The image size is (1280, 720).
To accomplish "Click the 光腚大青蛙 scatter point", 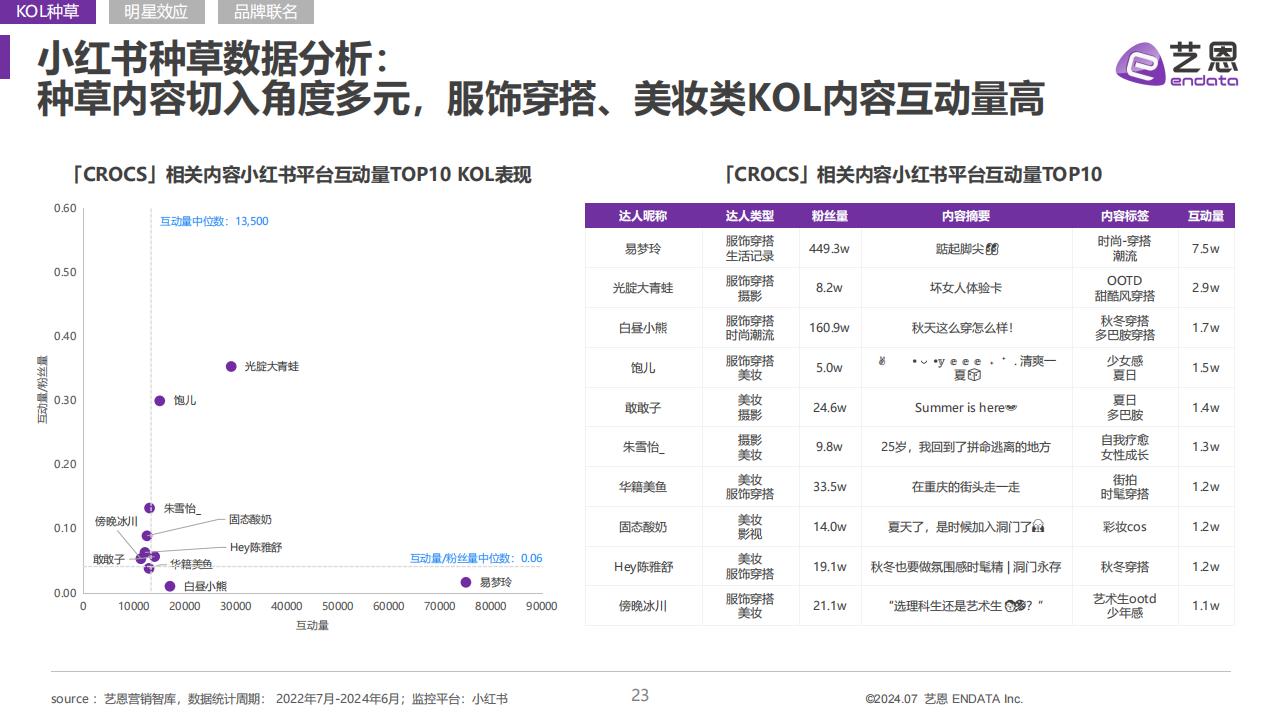I will point(231,367).
